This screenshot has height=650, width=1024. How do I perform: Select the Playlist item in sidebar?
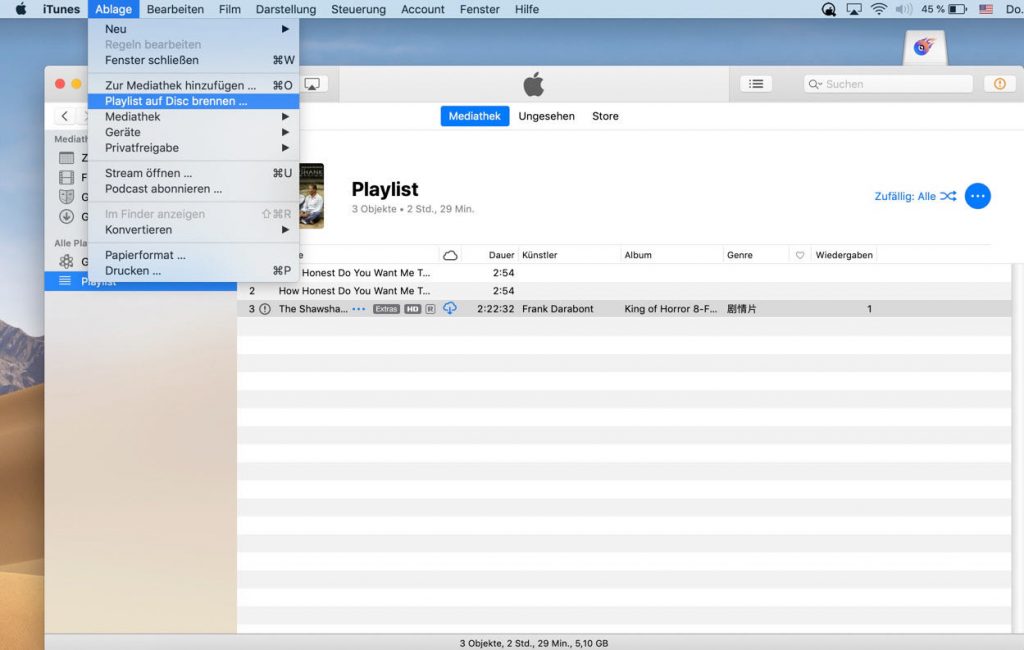click(x=140, y=282)
